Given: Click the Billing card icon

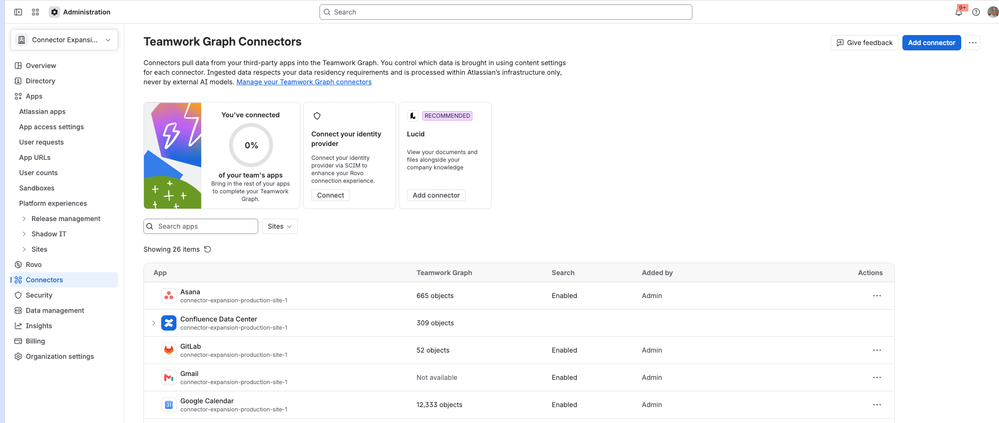Looking at the screenshot, I should pyautogui.click(x=18, y=341).
